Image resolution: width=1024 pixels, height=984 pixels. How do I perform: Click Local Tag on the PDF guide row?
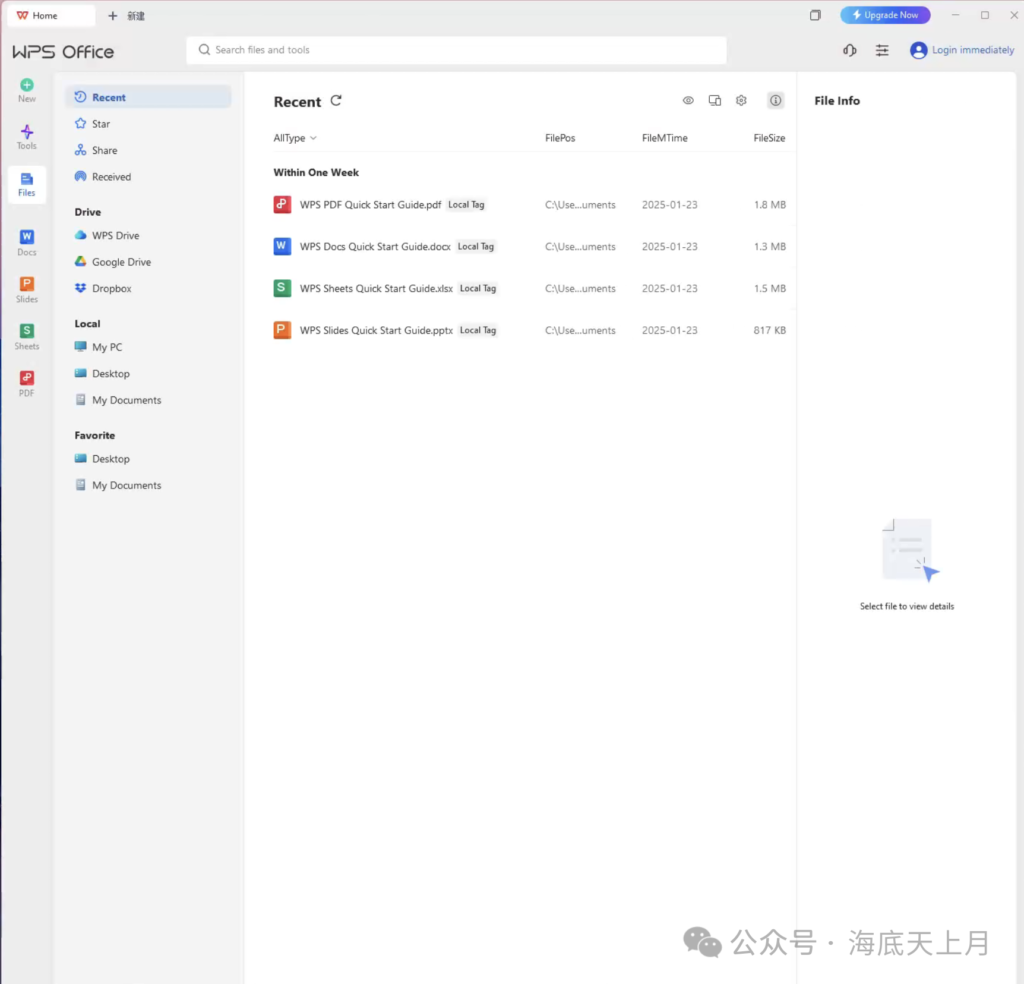[x=466, y=204]
